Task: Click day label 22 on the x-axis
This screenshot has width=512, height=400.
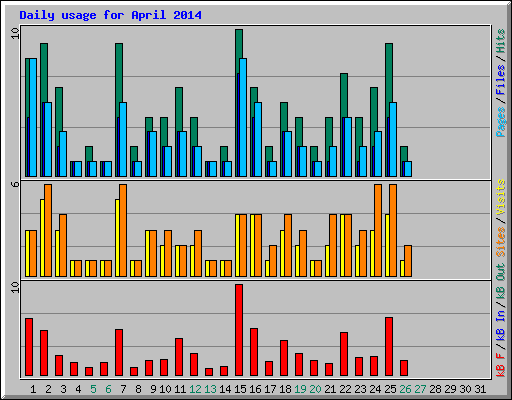Action: point(345,389)
